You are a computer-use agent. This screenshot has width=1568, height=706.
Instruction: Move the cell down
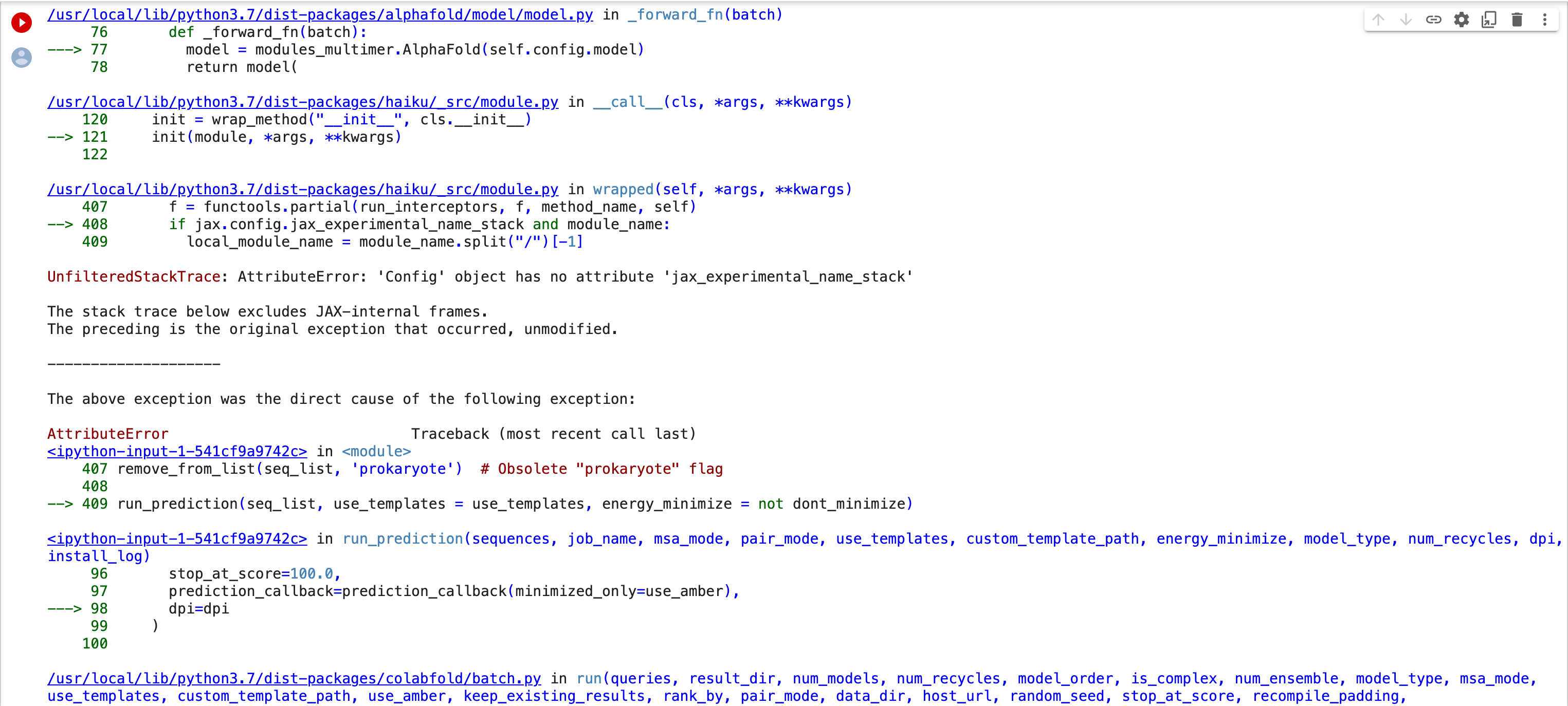tap(1406, 20)
